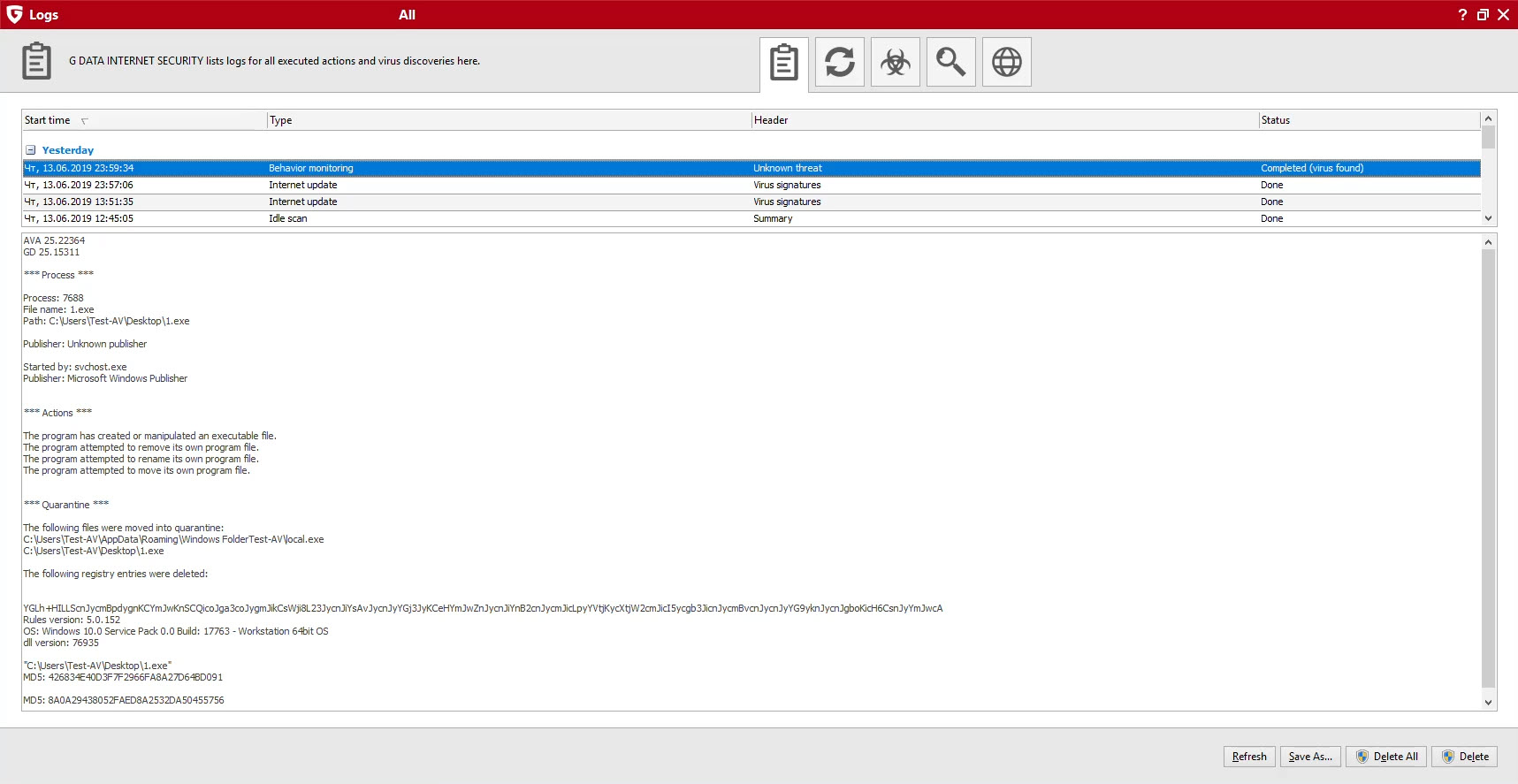Click the MD5 8A0A29438052FAED8A2532DA50455756 line
Screen dimensions: 1518x784
pyautogui.click(x=124, y=700)
